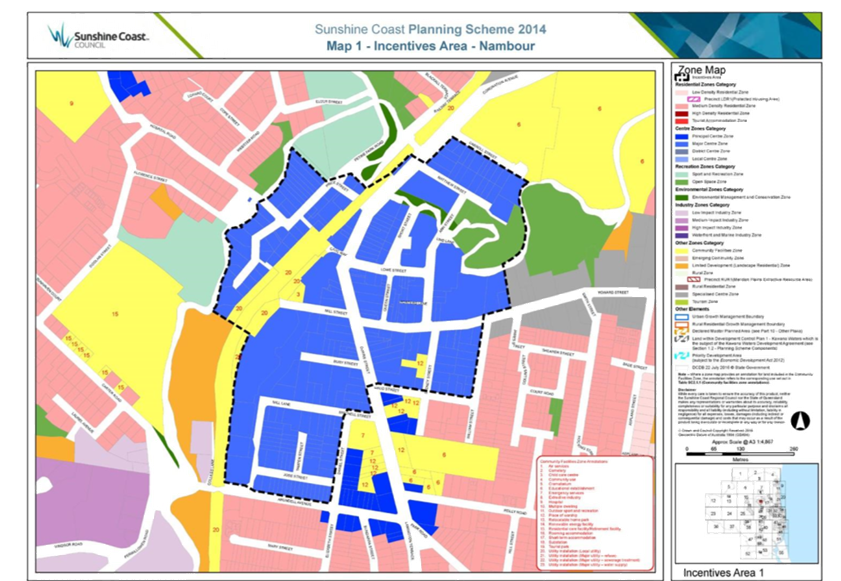Select the Open Space Zone color swatch
The image size is (841, 581).
click(x=683, y=180)
